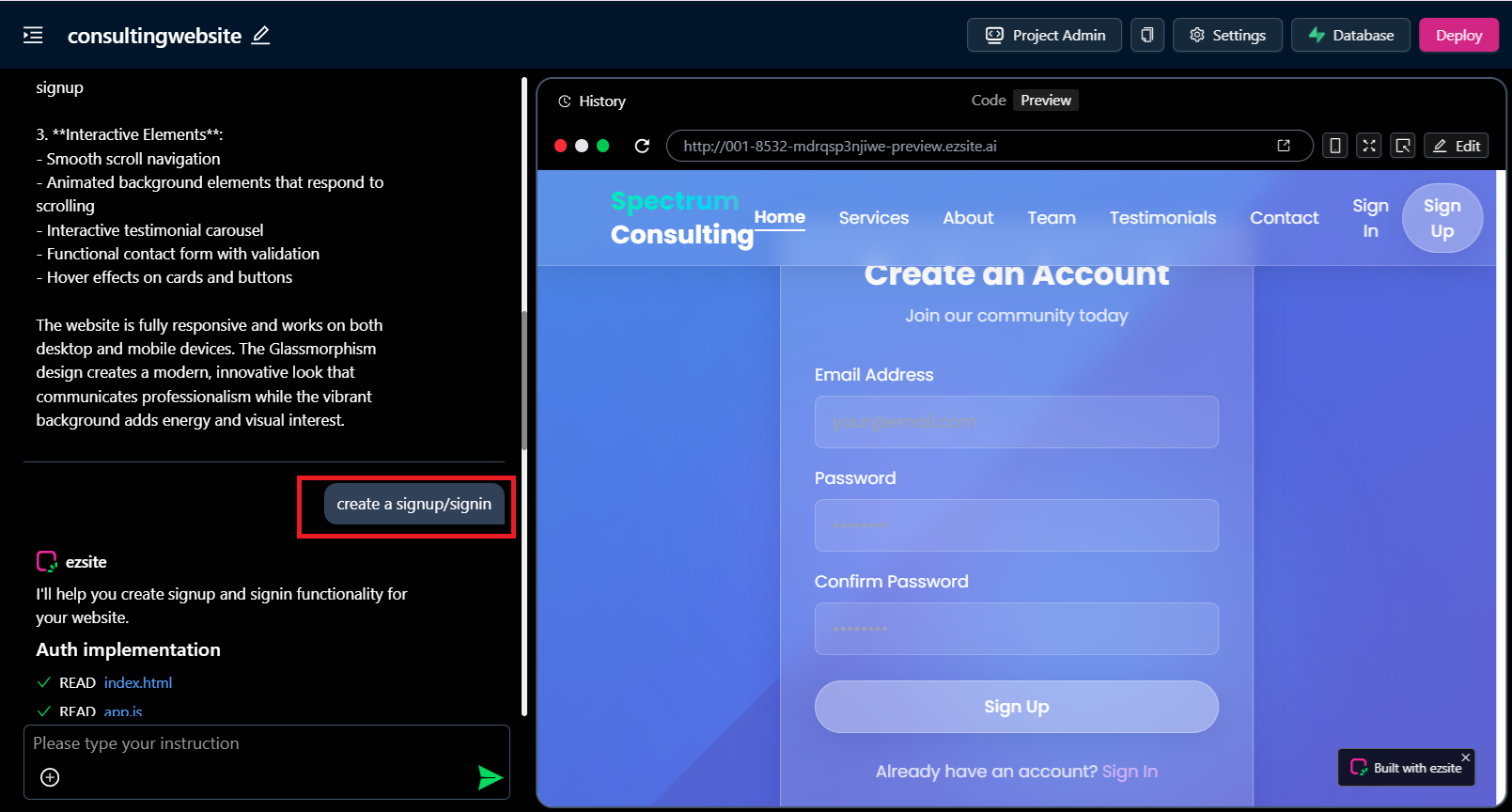
Task: Refresh the preview with reload icon
Action: click(x=642, y=146)
